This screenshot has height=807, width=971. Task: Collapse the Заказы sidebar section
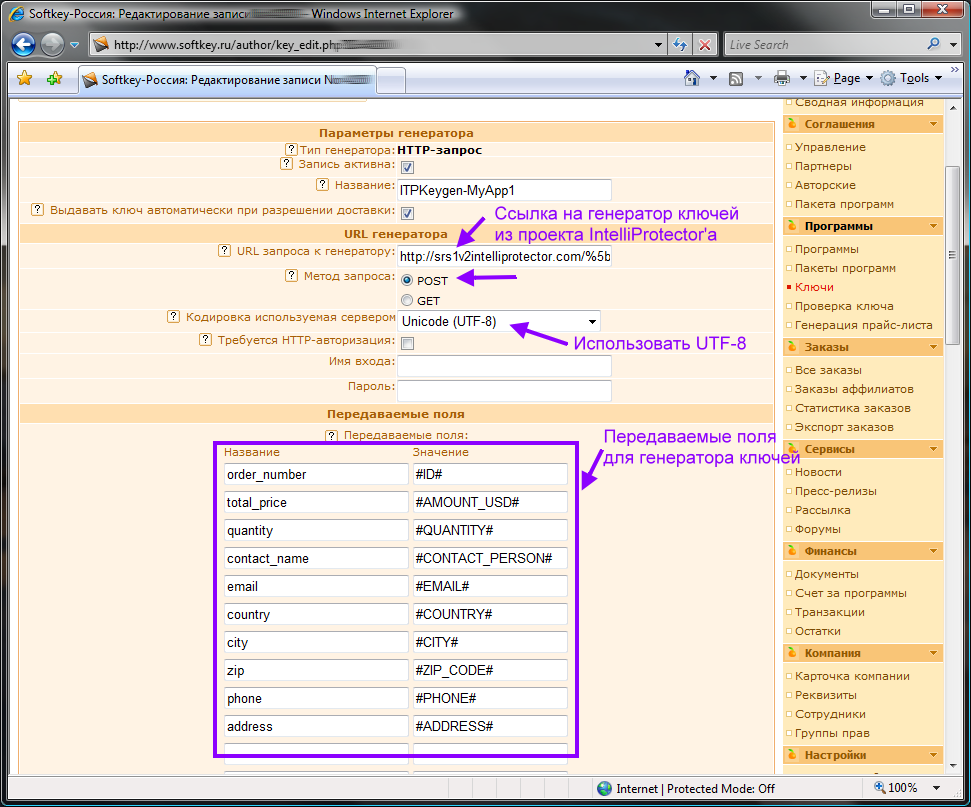point(933,347)
